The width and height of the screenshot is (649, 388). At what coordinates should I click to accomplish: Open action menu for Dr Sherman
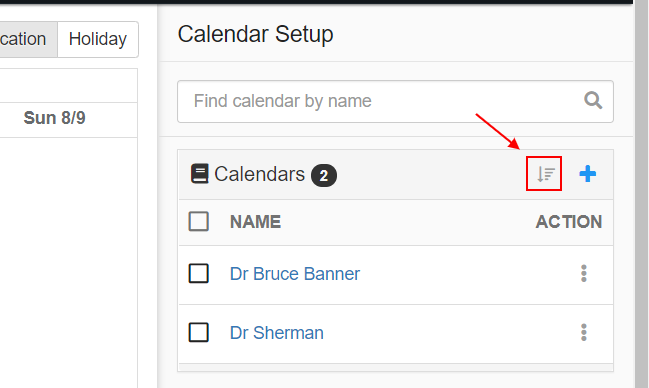(x=584, y=333)
